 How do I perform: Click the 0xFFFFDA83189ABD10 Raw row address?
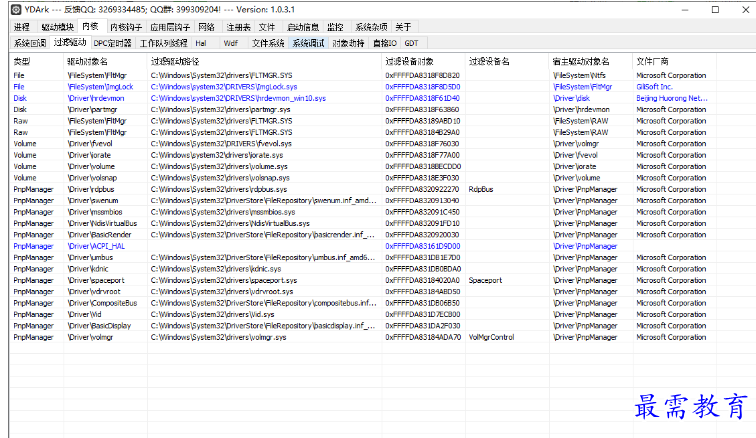click(x=422, y=121)
